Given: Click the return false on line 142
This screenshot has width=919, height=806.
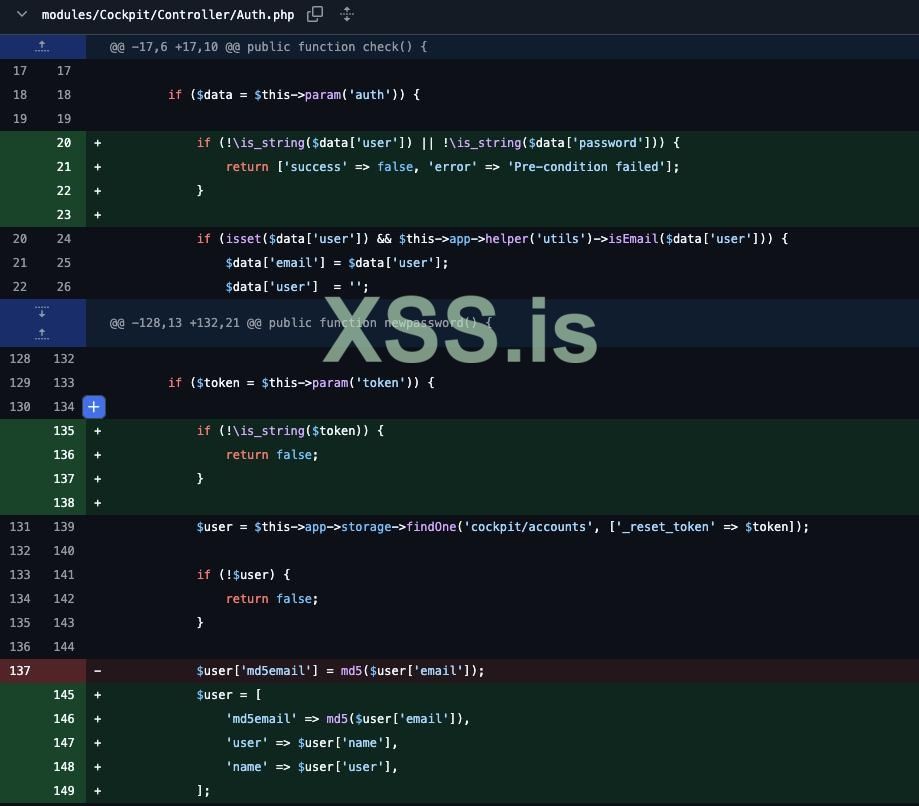Looking at the screenshot, I should (x=272, y=599).
